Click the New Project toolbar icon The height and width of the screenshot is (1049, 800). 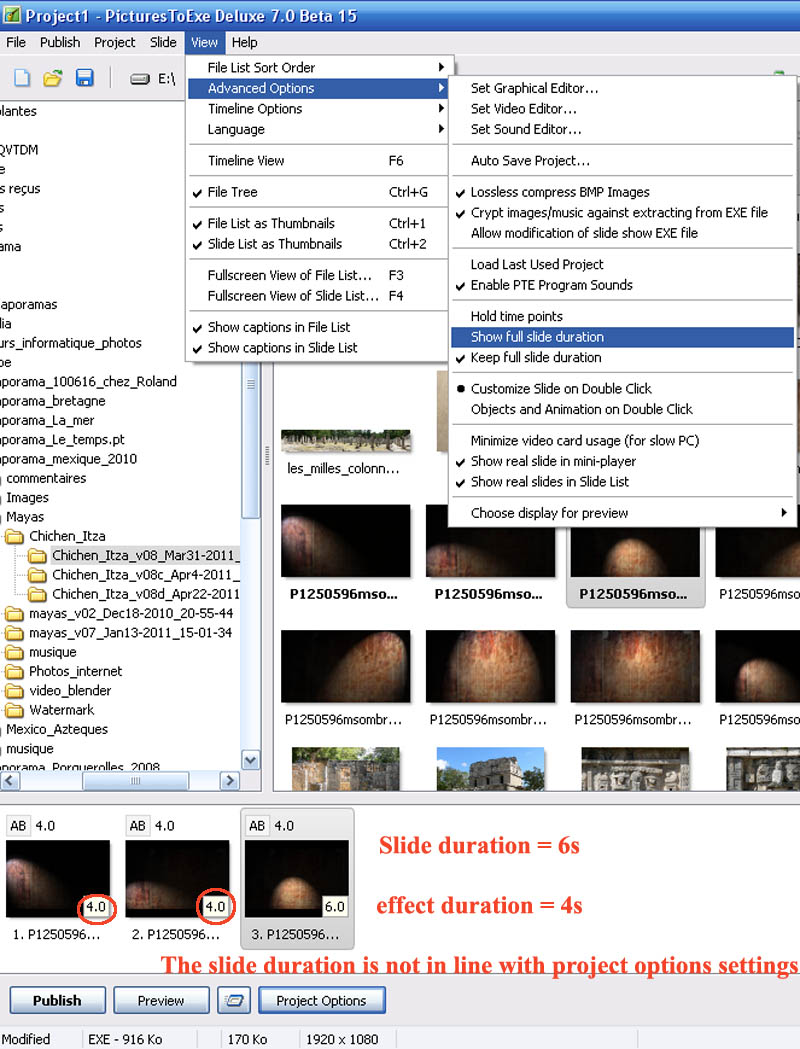click(22, 78)
